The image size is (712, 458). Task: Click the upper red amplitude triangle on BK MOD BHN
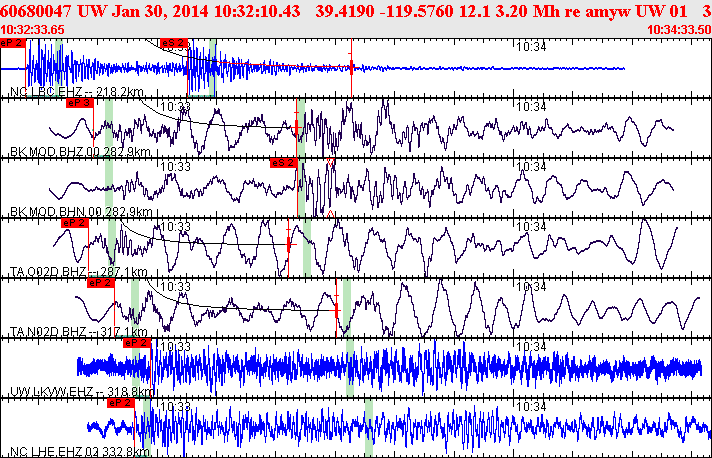(x=331, y=162)
